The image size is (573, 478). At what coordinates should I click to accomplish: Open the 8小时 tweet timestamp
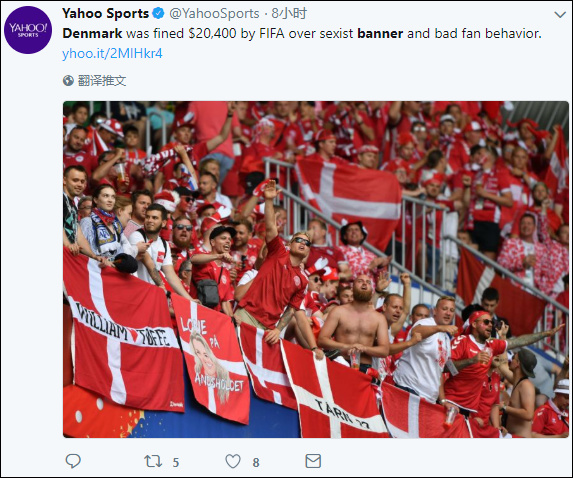(289, 14)
